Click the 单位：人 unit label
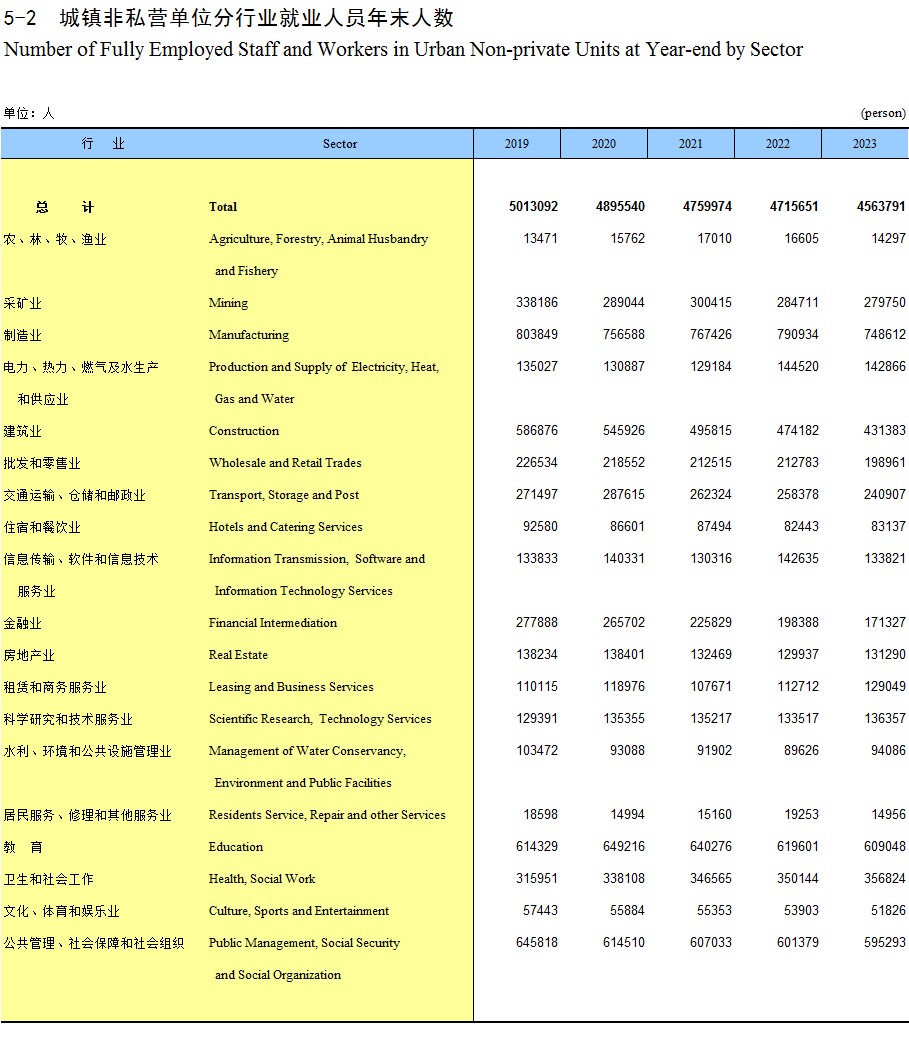Viewport: 909px width, 1055px height. tap(29, 113)
